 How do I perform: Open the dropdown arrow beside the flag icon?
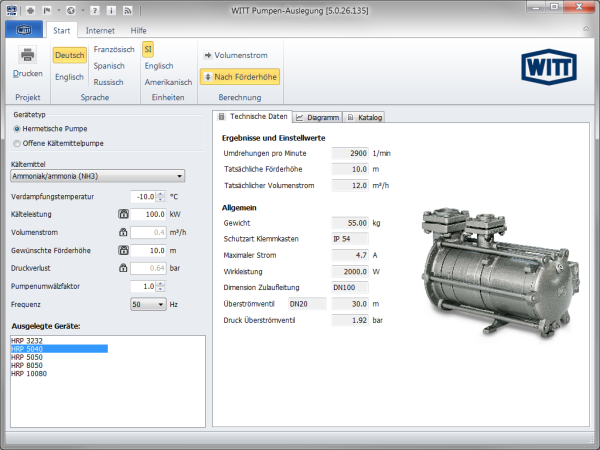pyautogui.click(x=59, y=11)
